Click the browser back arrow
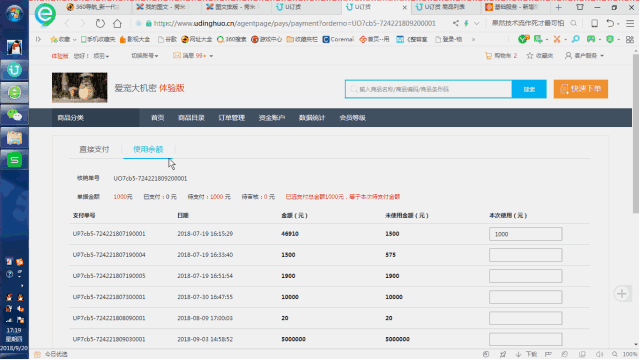Image resolution: width=640 pixels, height=360 pixels. pyautogui.click(x=67, y=23)
